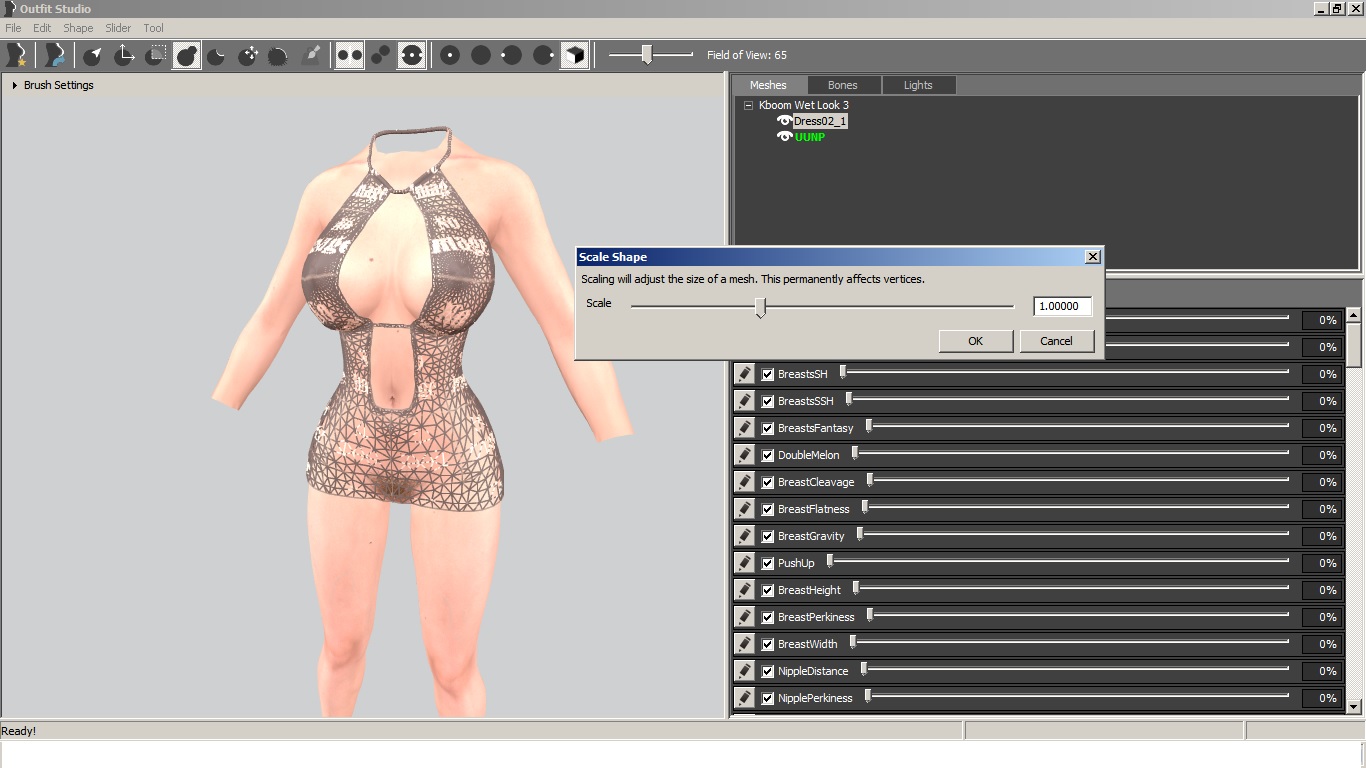Cancel the Scale Shape dialog
The image size is (1366, 768).
coord(1057,340)
